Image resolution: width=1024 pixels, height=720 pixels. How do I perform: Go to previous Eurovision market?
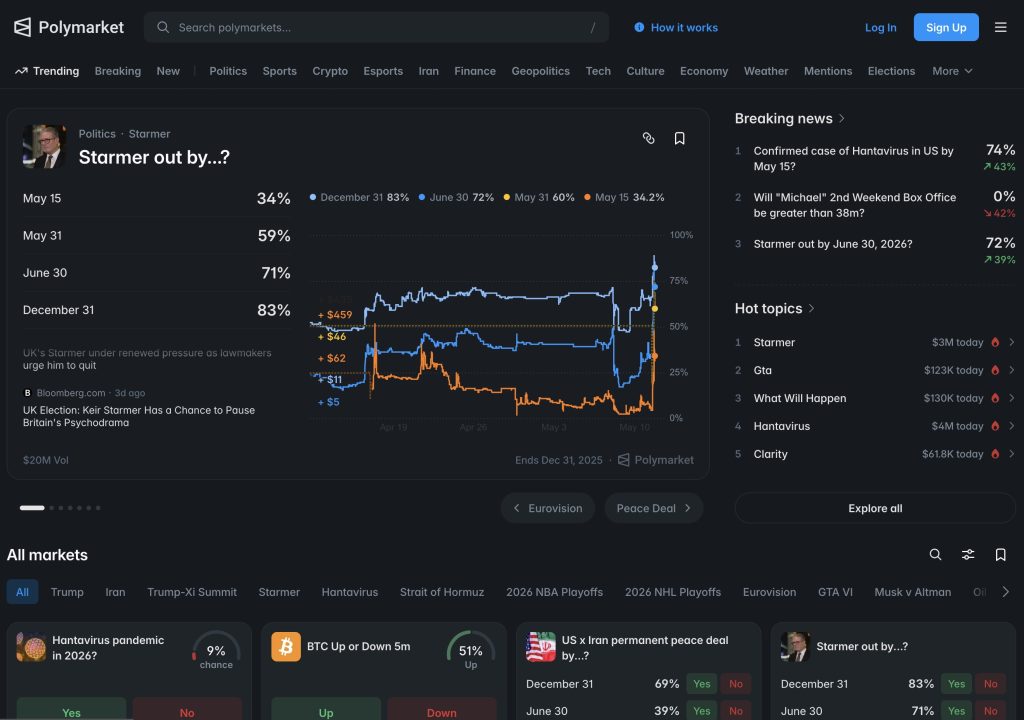click(547, 508)
